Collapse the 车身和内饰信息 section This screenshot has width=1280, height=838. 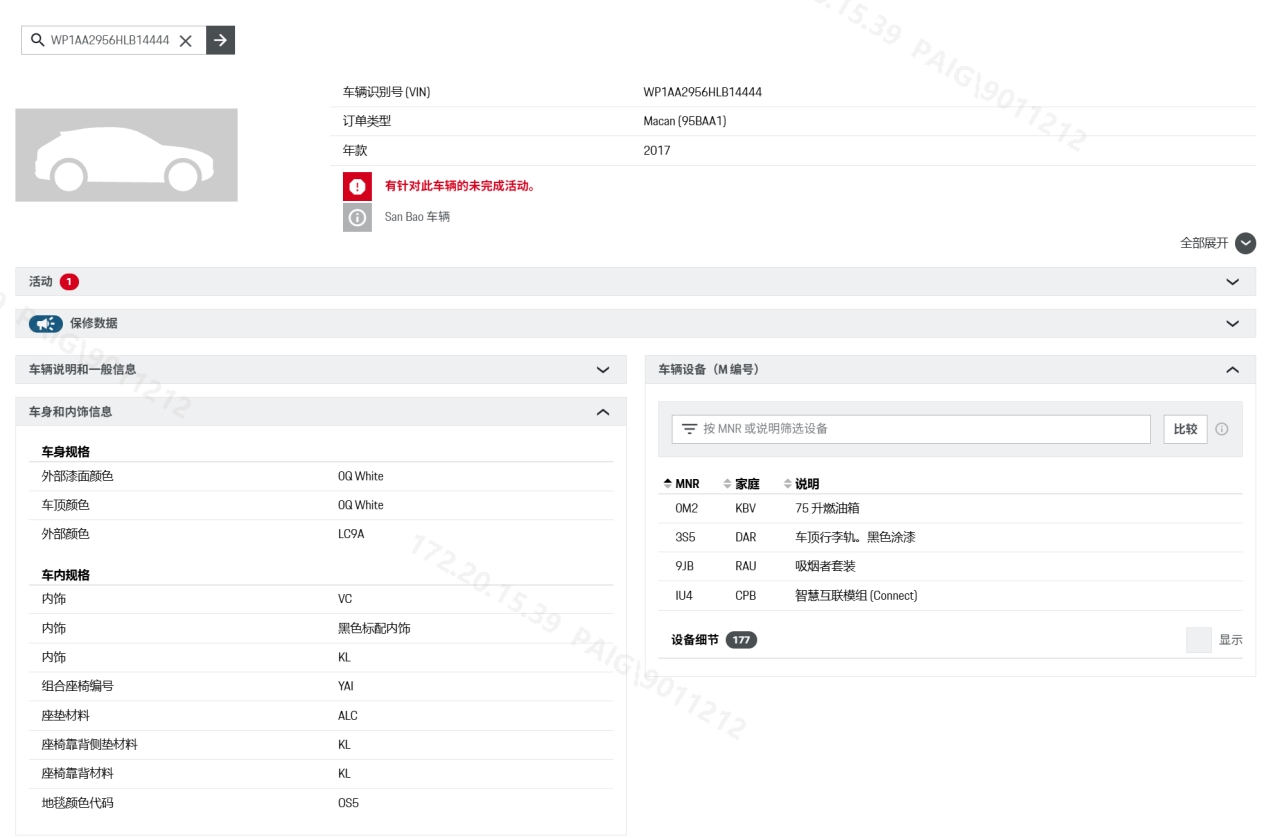603,412
